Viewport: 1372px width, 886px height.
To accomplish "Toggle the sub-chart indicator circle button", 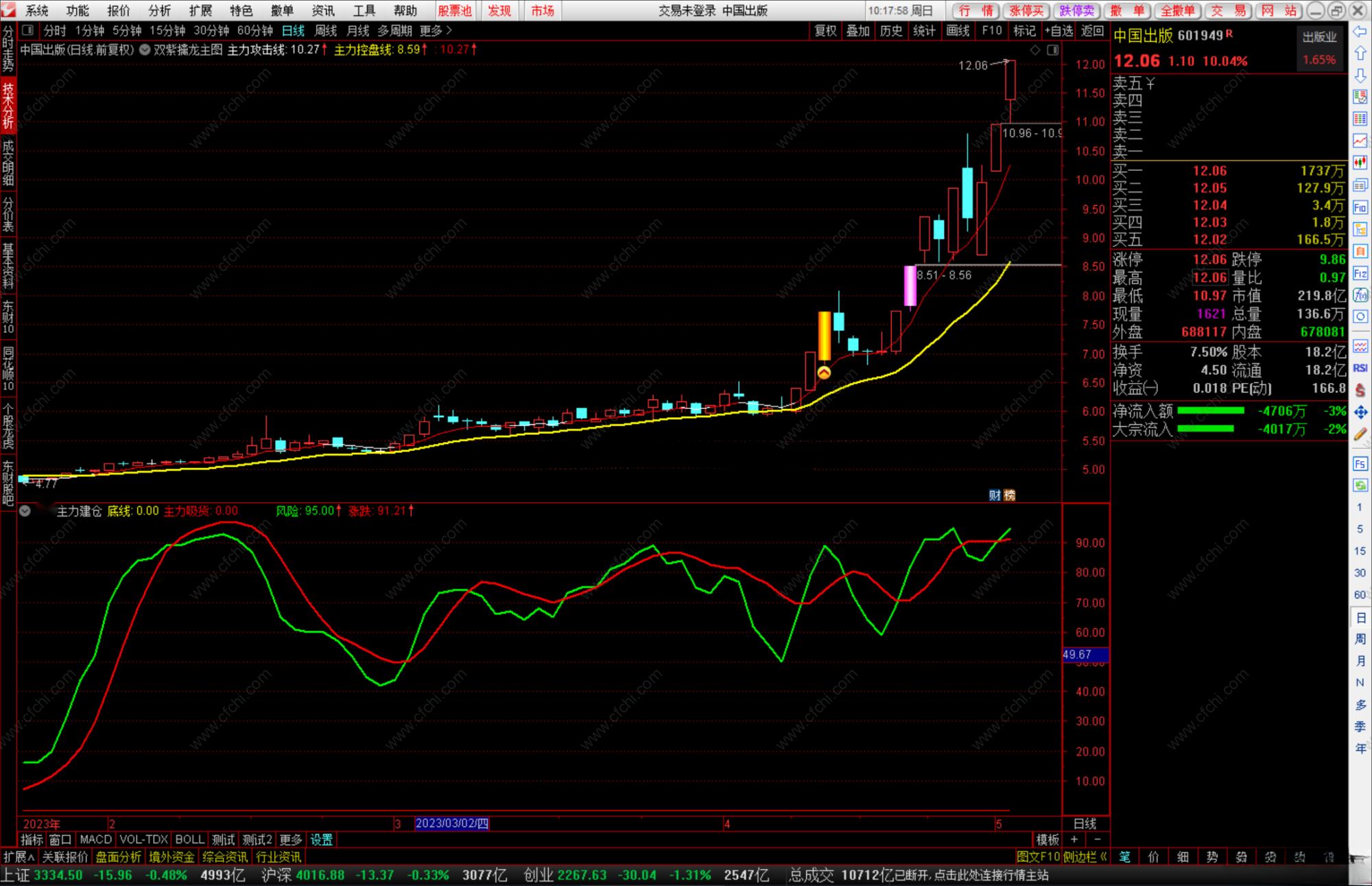I will (25, 511).
